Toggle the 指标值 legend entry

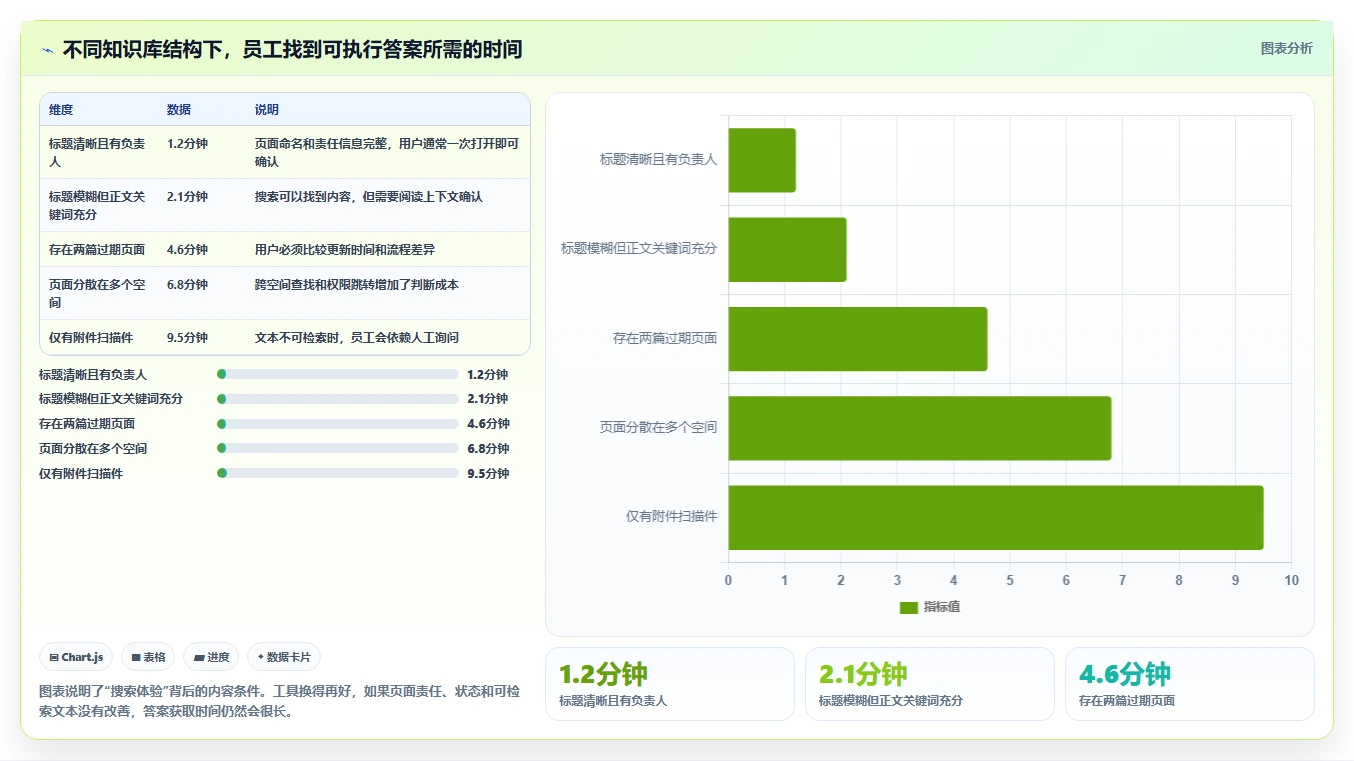click(x=929, y=607)
